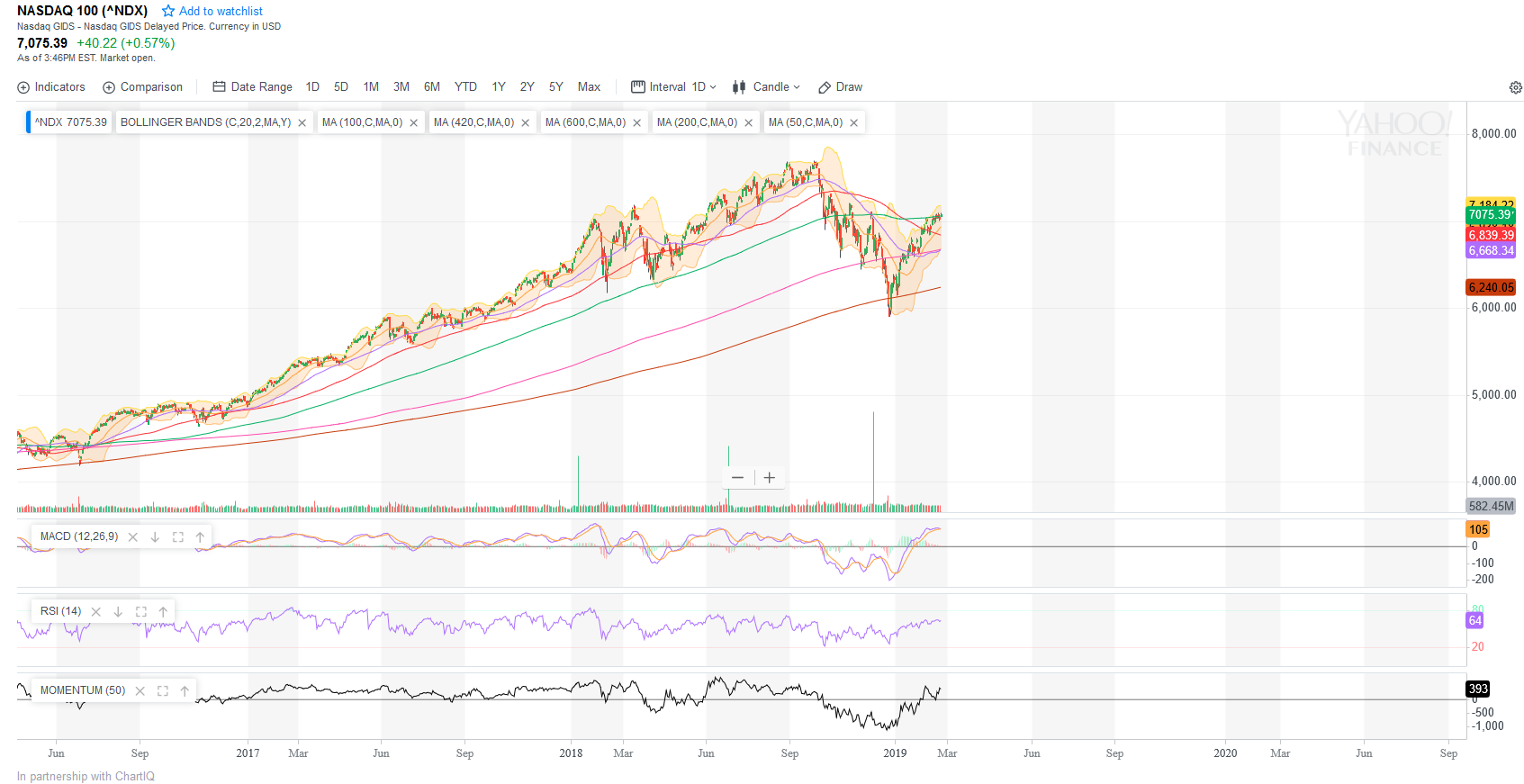Move the MOMENTUM panel up
1524x784 pixels.
click(x=185, y=691)
